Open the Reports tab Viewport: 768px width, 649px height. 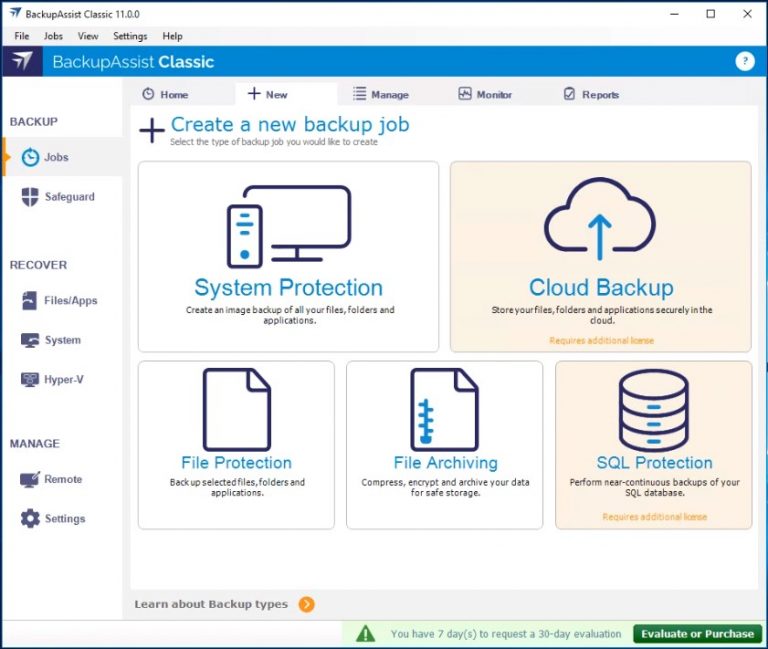pos(591,95)
